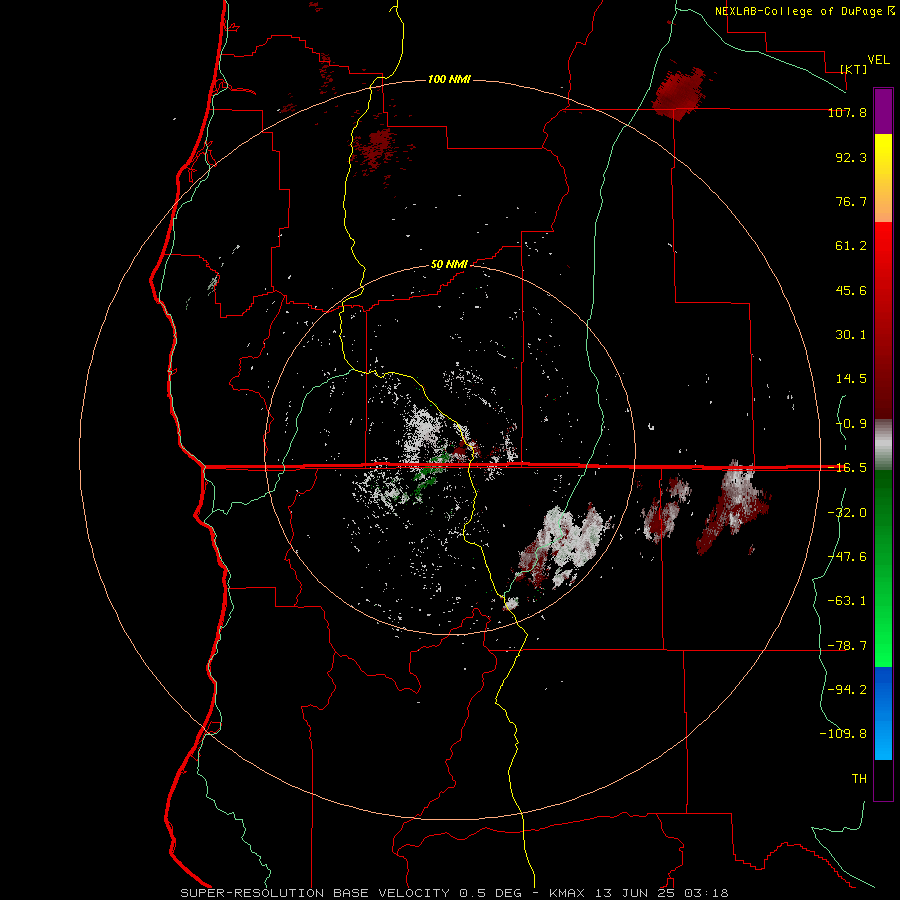Select the 76.7 scale value
900x900 pixels.
click(x=851, y=201)
